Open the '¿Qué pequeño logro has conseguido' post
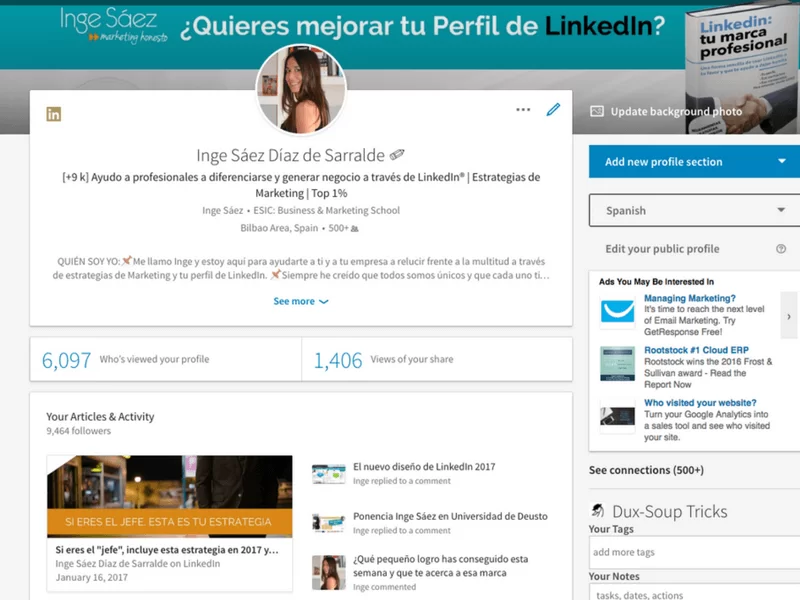The width and height of the screenshot is (800, 600). (x=440, y=566)
